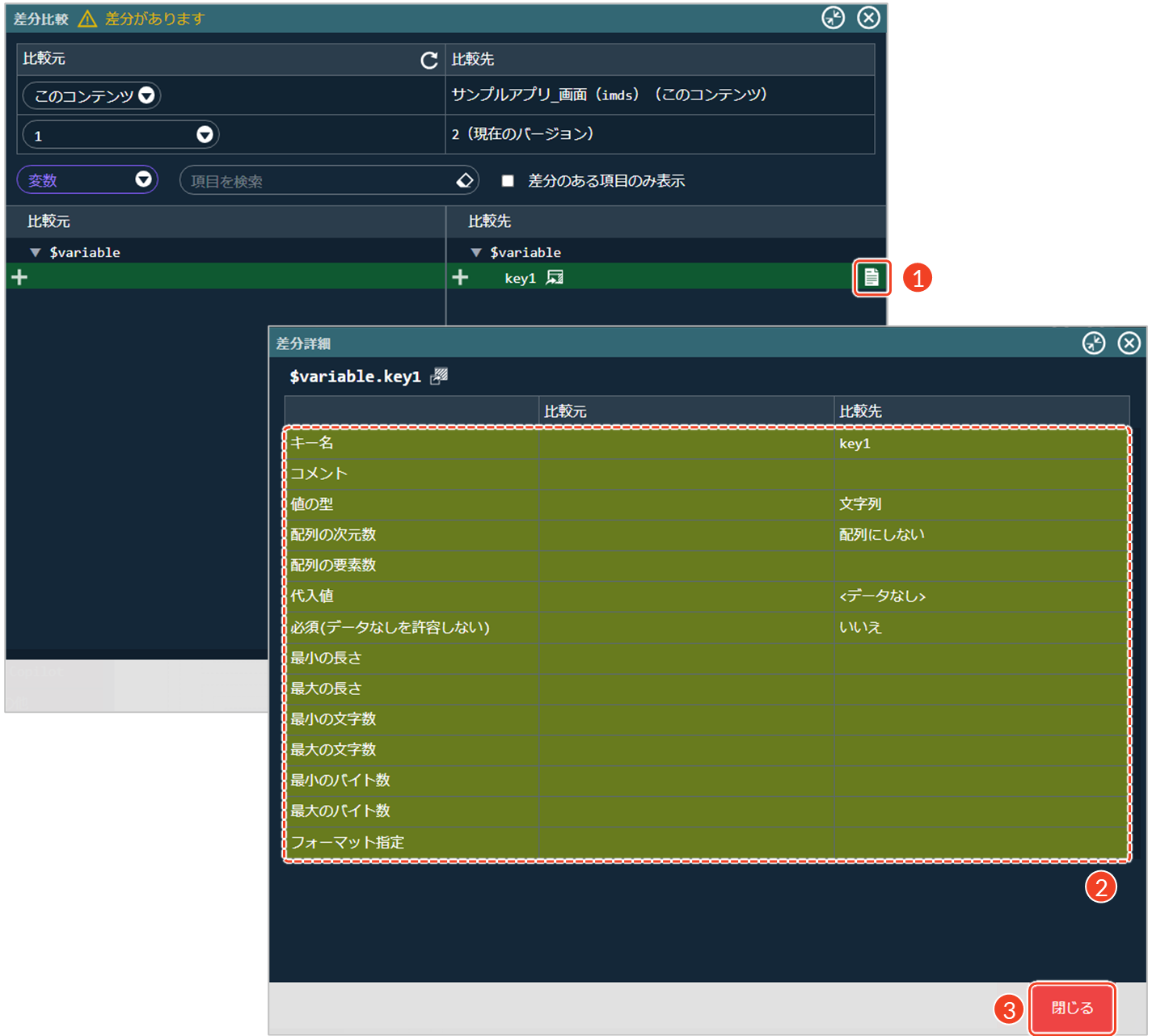
Task: Click the plus icon next to key1
Action: click(460, 277)
